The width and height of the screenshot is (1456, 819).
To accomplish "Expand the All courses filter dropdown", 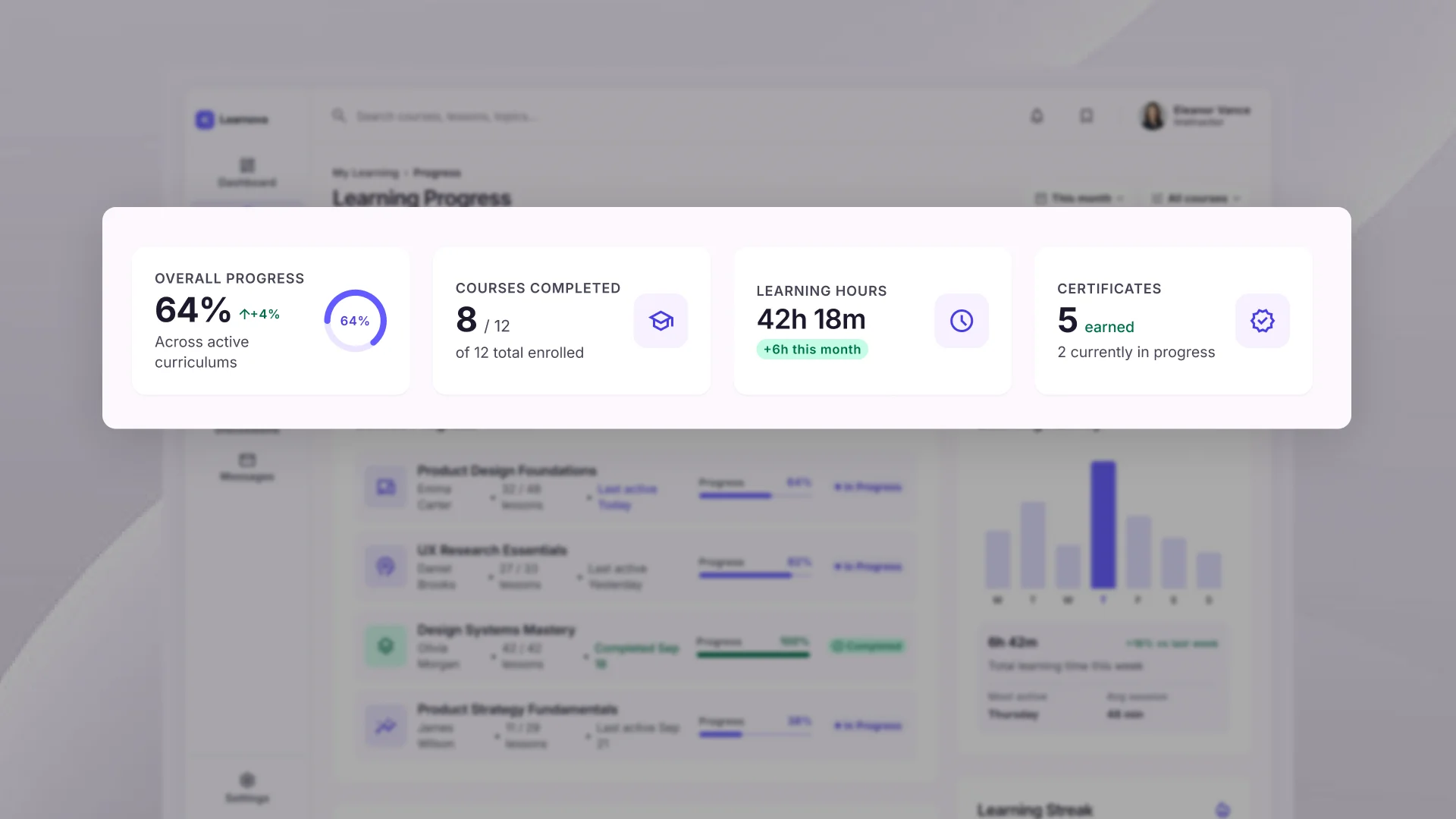I will [1196, 199].
